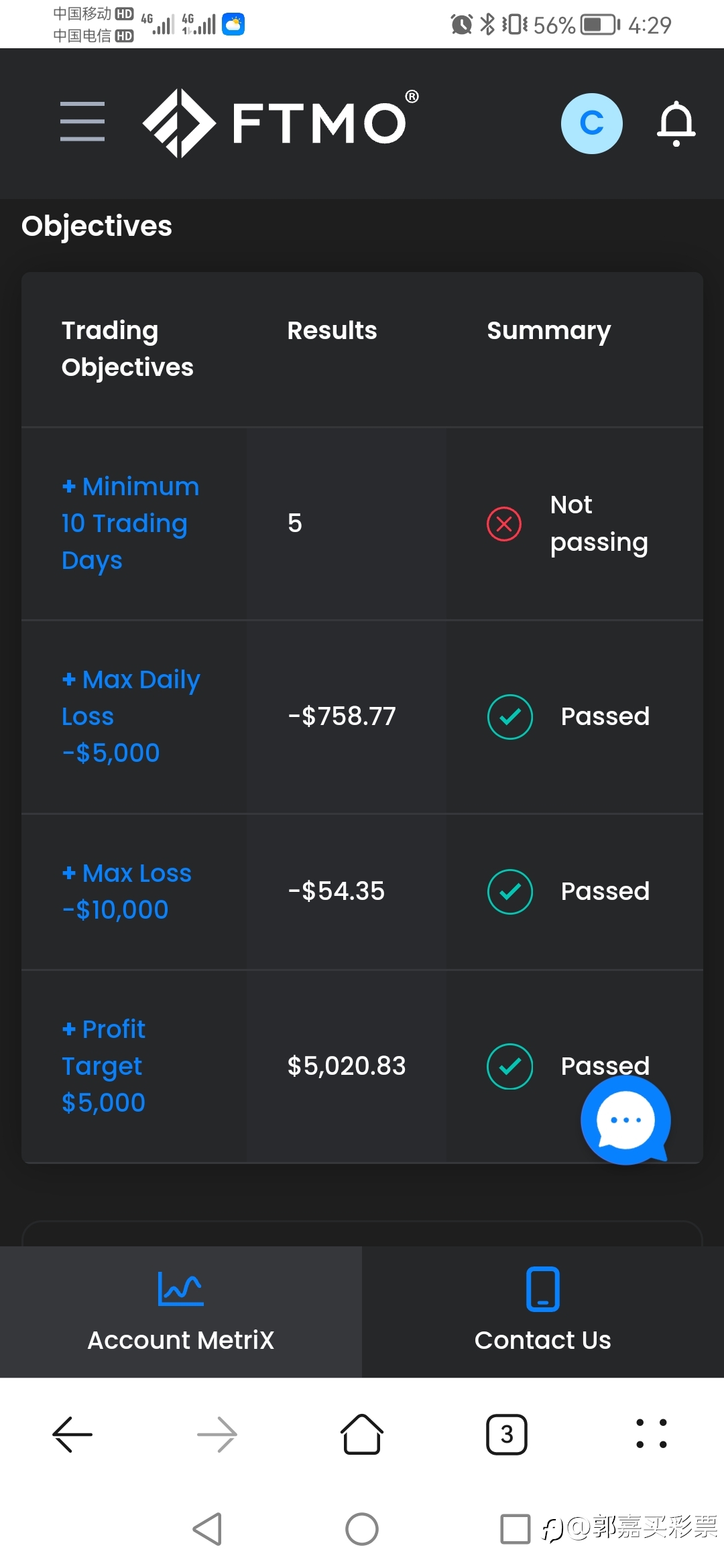Image resolution: width=724 pixels, height=1568 pixels.
Task: Expand Profit Target $5,000 objective
Action: (x=104, y=1065)
